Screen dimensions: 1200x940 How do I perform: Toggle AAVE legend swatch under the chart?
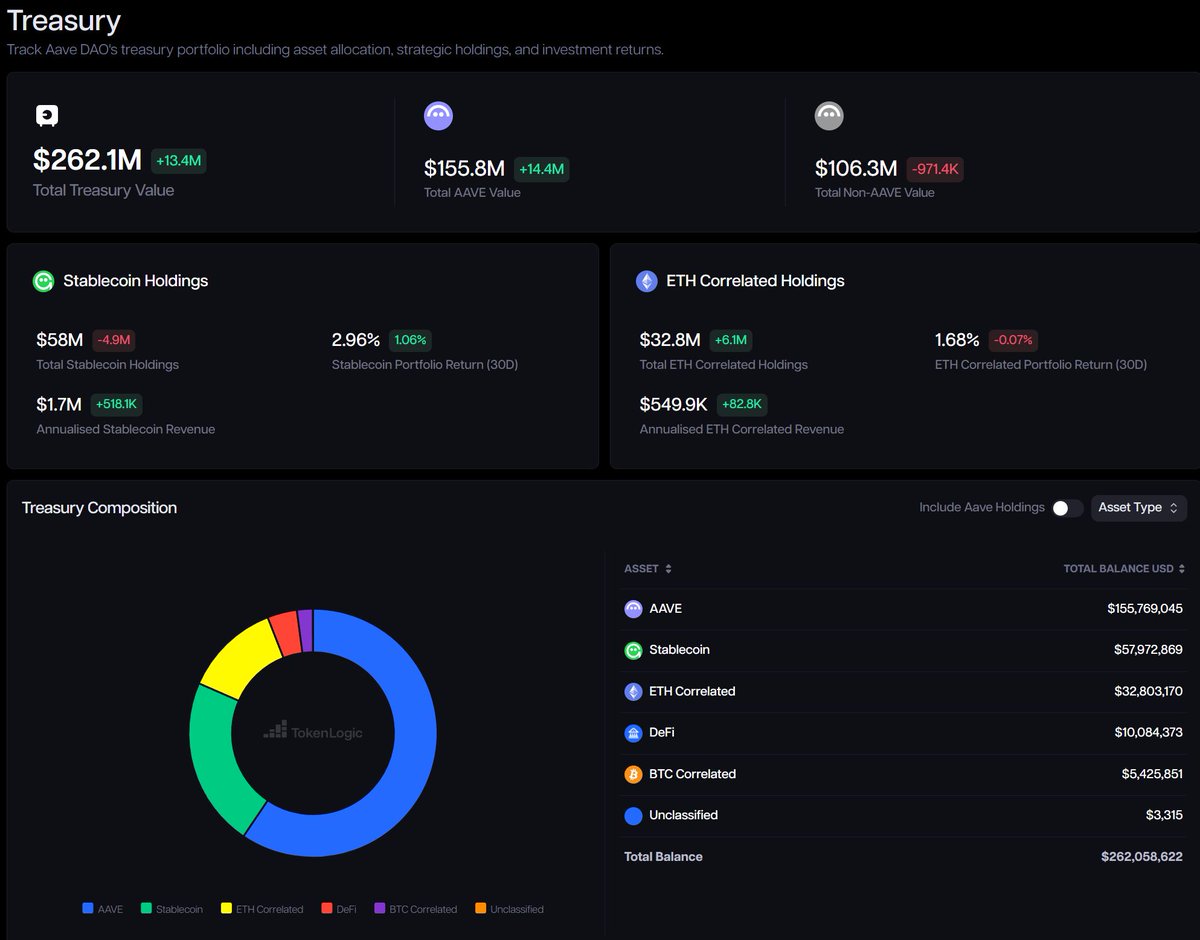pos(88,909)
